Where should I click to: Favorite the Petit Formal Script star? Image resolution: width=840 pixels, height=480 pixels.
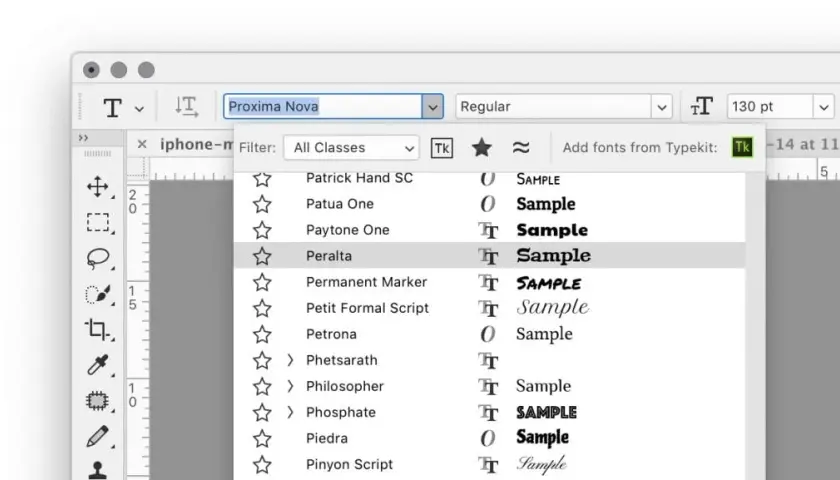(x=262, y=309)
